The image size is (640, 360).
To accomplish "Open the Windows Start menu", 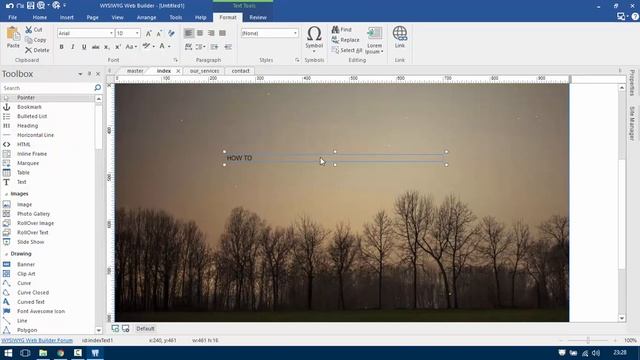I will coord(8,353).
